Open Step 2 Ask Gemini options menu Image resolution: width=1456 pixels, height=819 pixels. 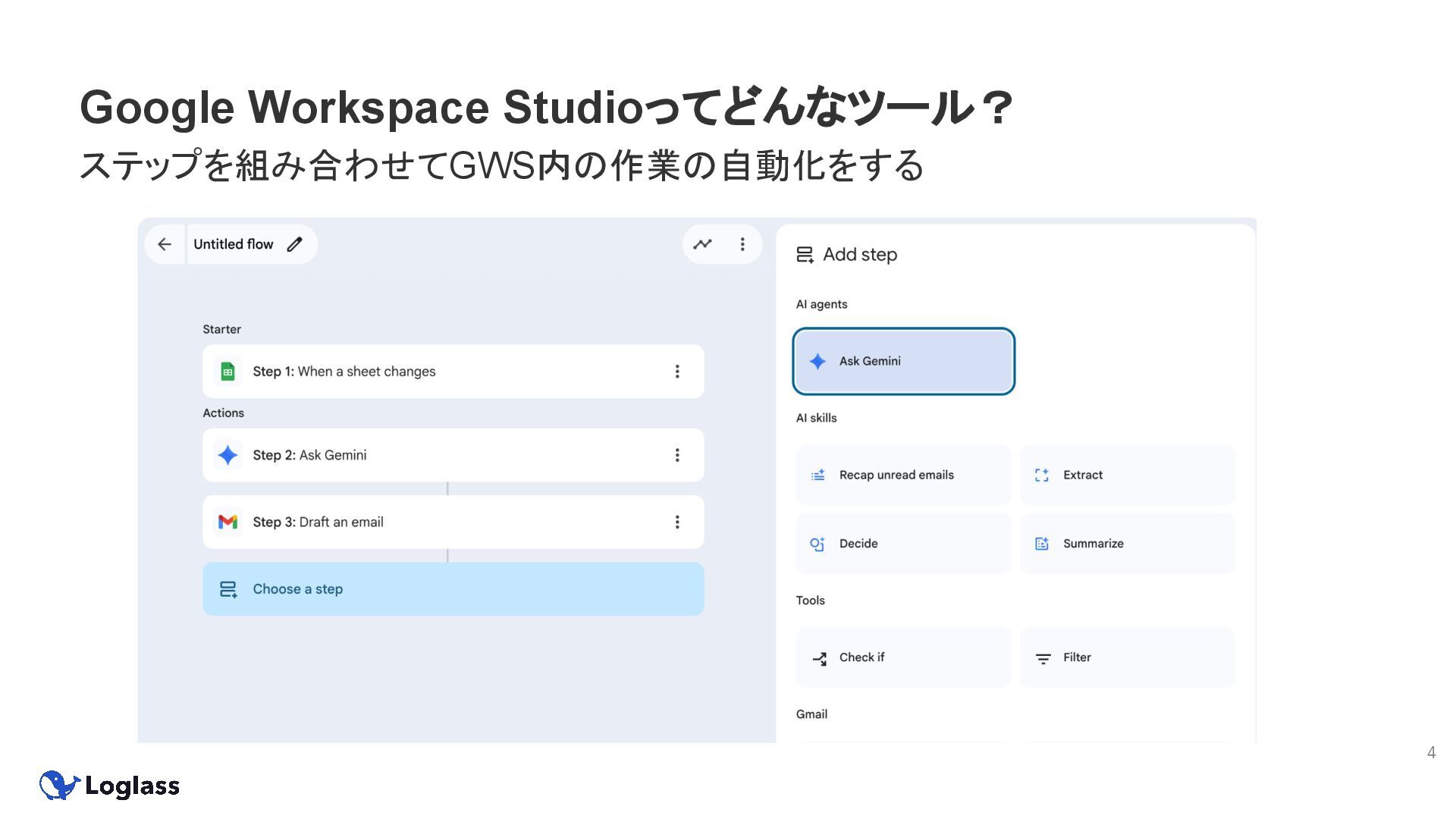coord(677,455)
